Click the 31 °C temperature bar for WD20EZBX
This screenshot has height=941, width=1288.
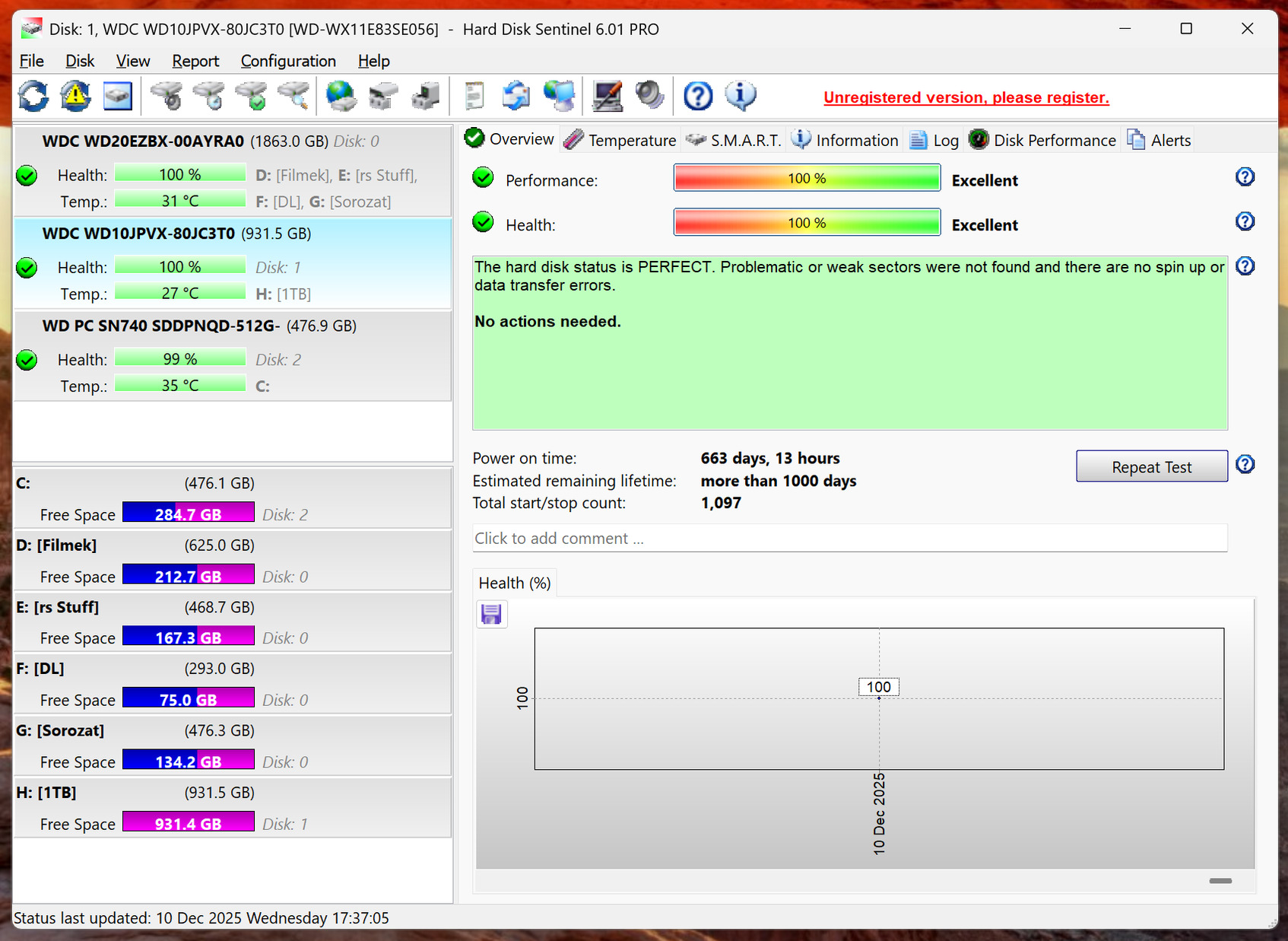[180, 201]
